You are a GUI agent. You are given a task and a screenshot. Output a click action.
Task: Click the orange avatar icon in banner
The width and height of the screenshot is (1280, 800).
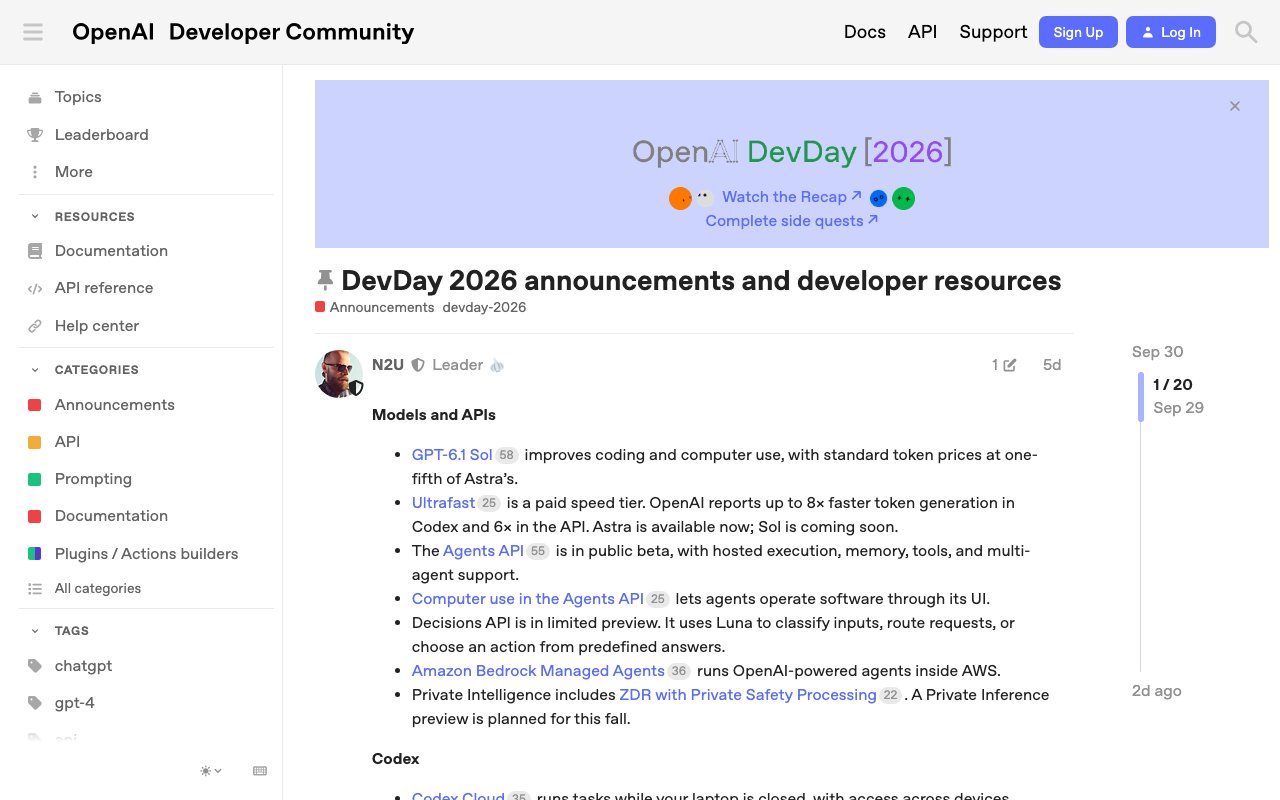point(680,198)
